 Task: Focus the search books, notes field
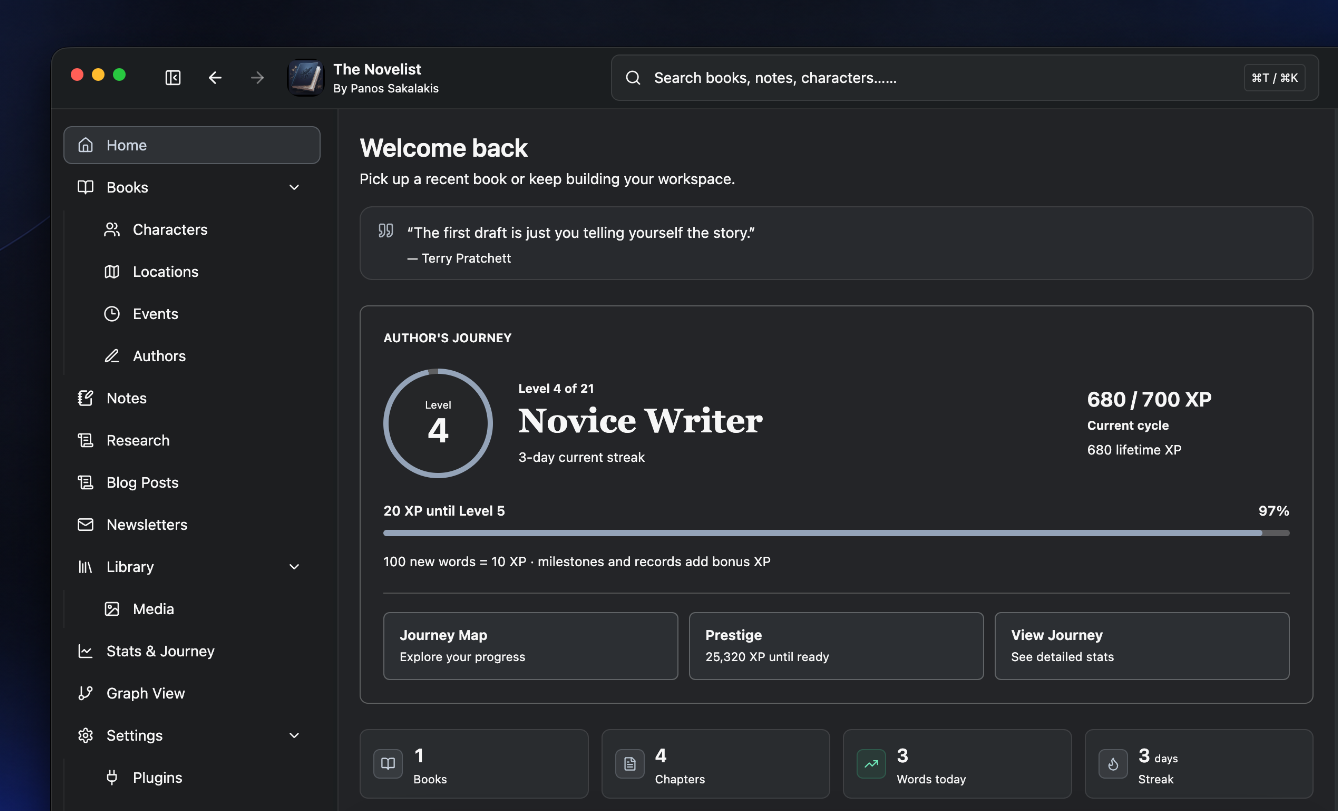pos(965,78)
